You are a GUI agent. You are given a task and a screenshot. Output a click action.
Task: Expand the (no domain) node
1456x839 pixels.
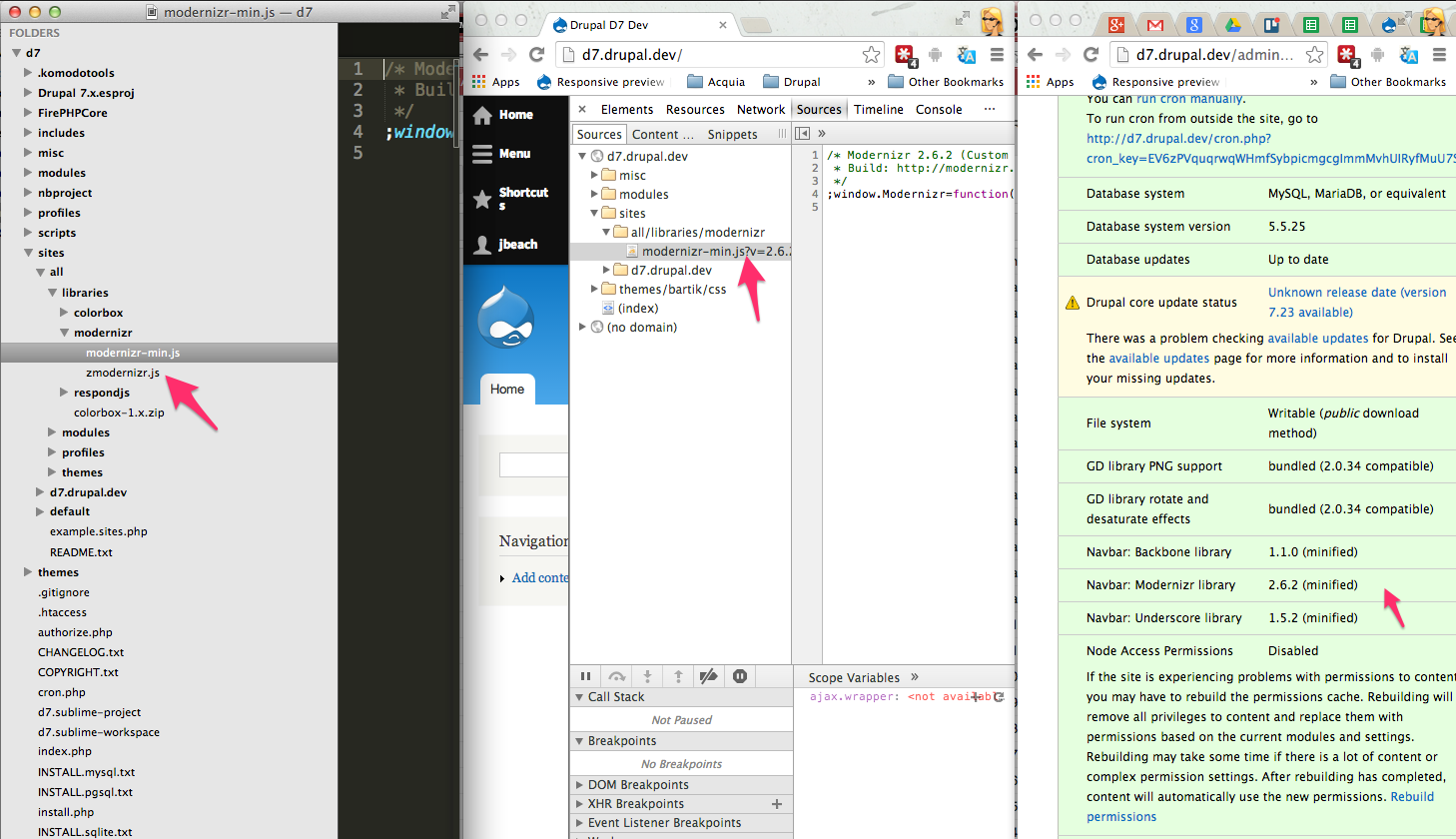coord(582,328)
